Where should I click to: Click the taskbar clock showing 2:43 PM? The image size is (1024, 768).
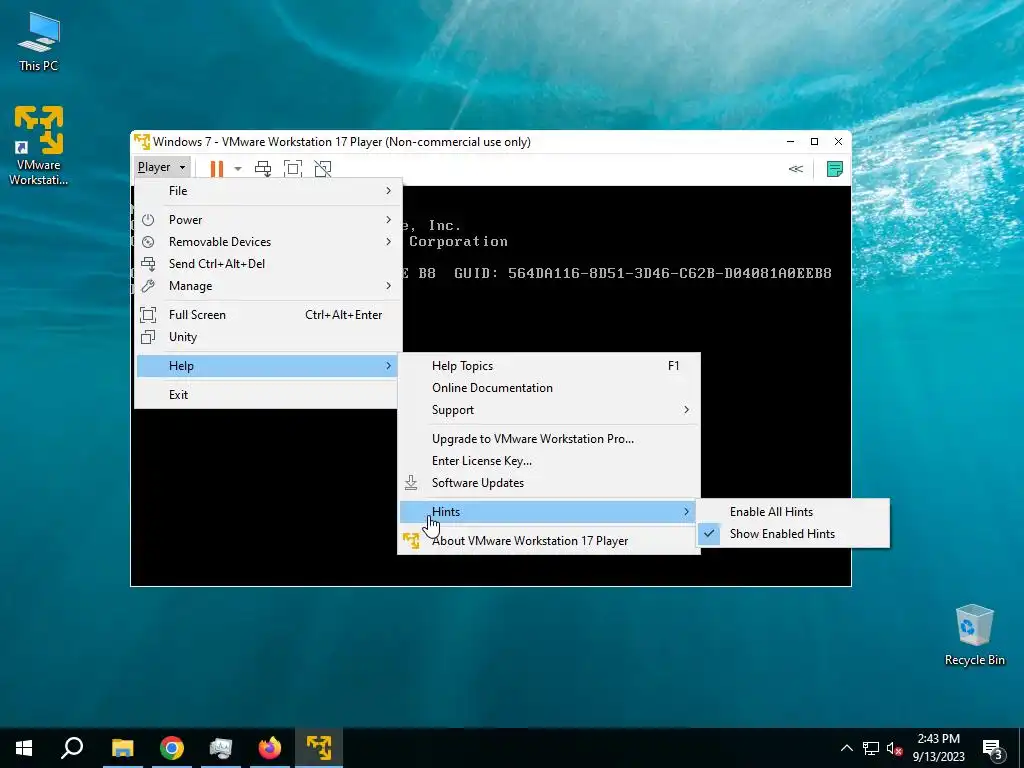(938, 748)
